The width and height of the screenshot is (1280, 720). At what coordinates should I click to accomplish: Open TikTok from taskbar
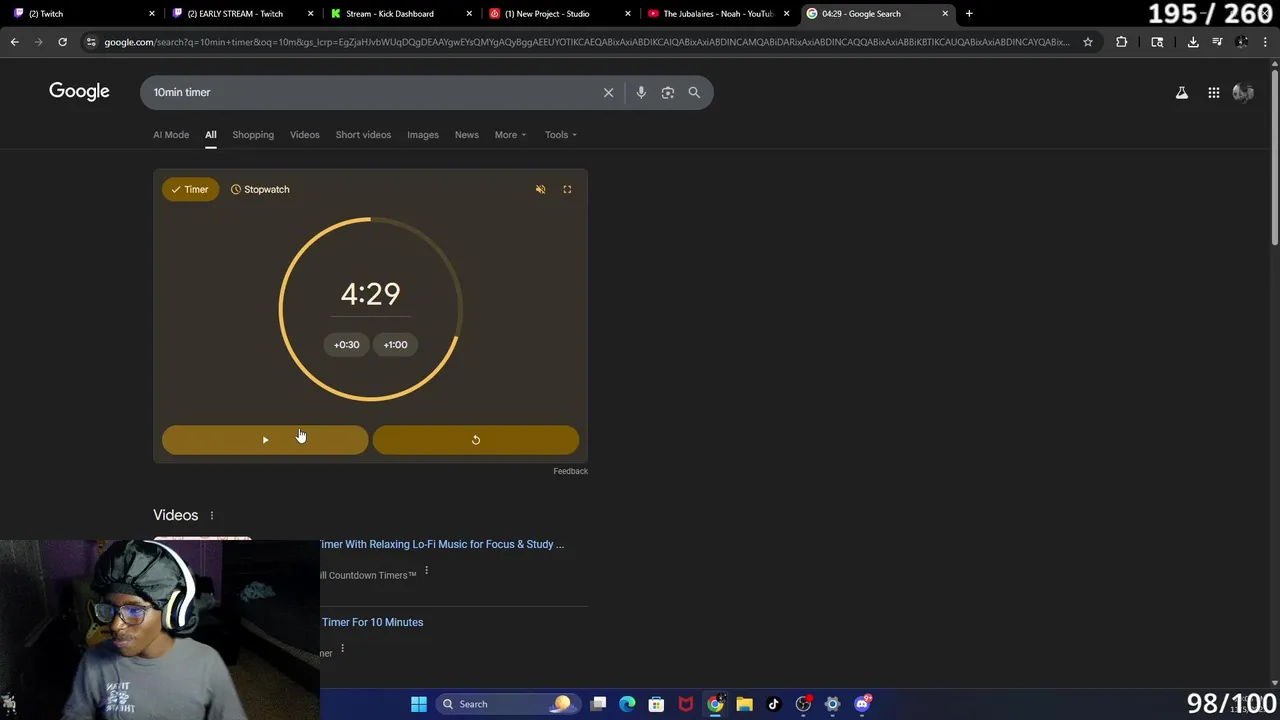coord(773,704)
